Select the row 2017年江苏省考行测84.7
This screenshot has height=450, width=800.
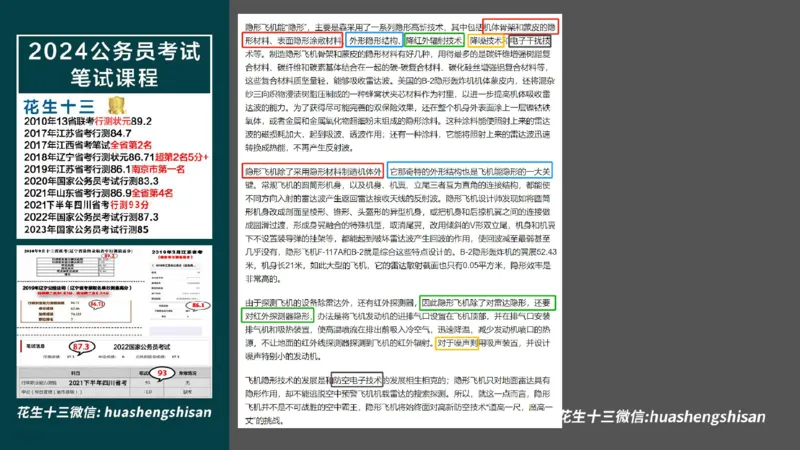pos(78,133)
